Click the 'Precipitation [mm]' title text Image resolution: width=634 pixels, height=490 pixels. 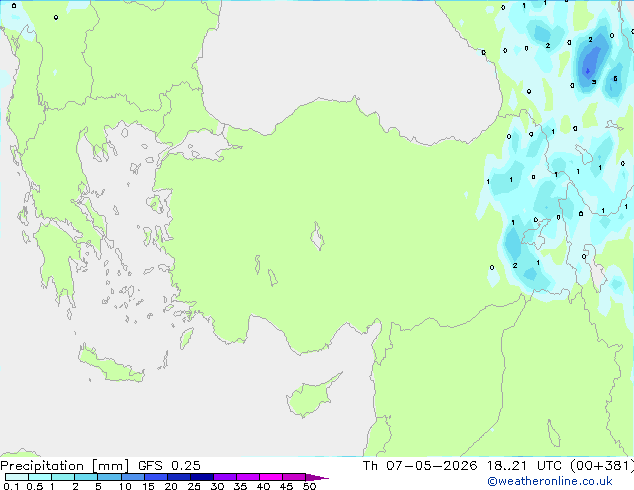point(65,466)
